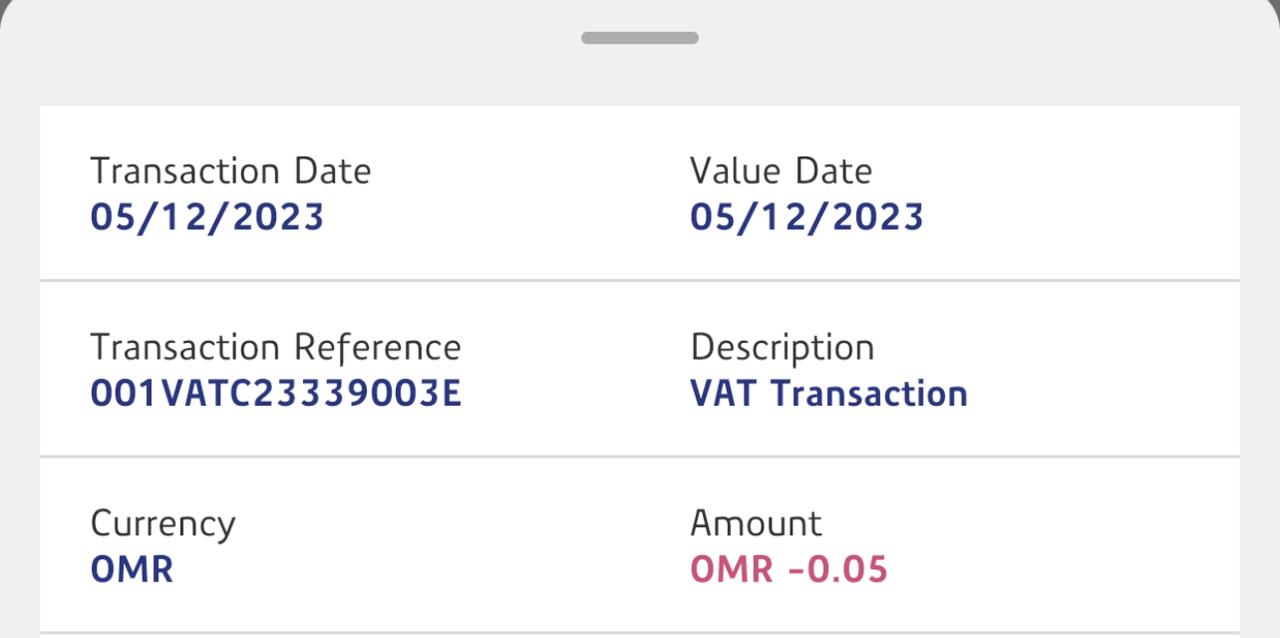The width and height of the screenshot is (1280, 638).
Task: Click the Transaction Date label
Action: click(230, 171)
